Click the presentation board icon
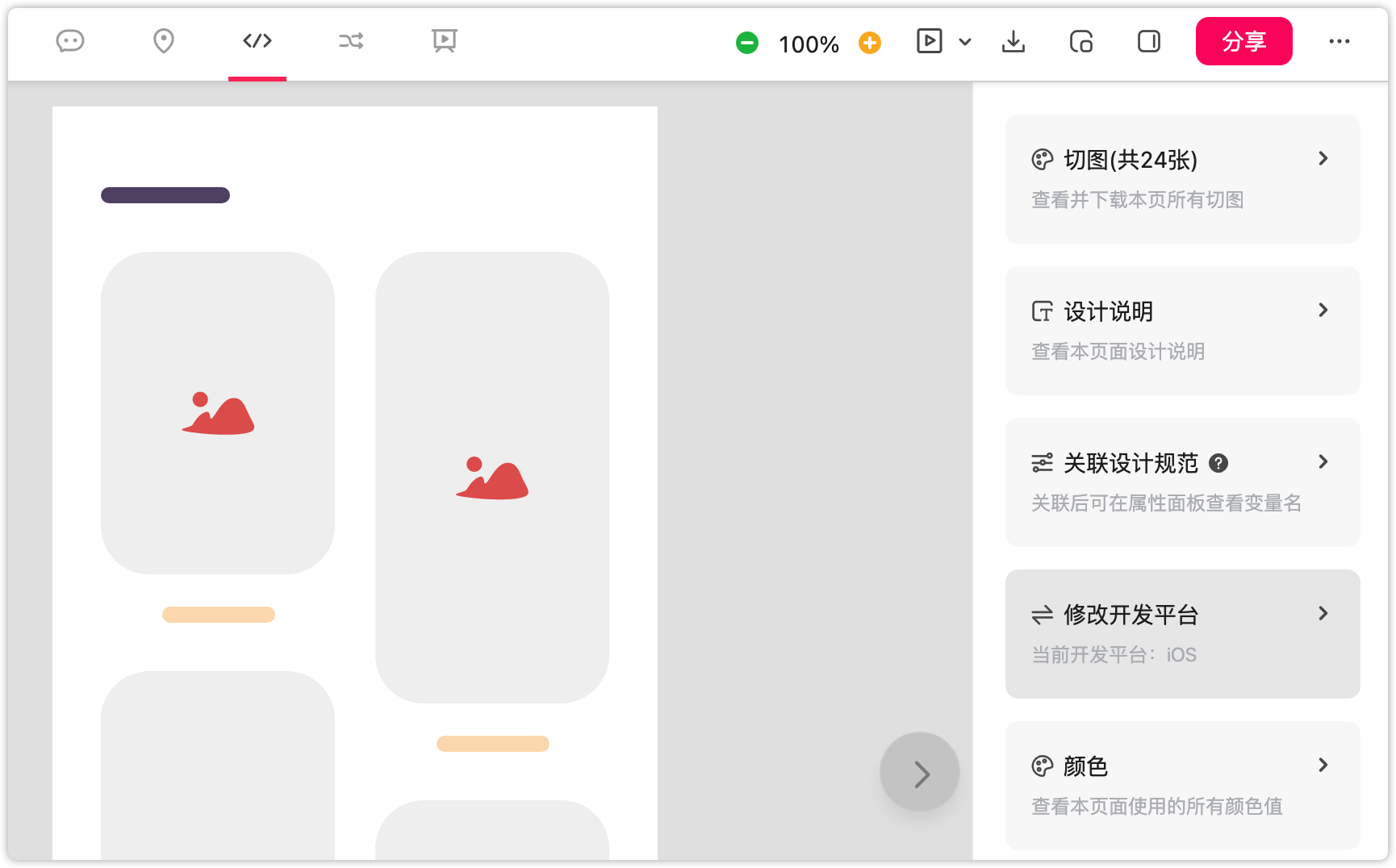Viewport: 1396px width, 868px height. [x=444, y=41]
